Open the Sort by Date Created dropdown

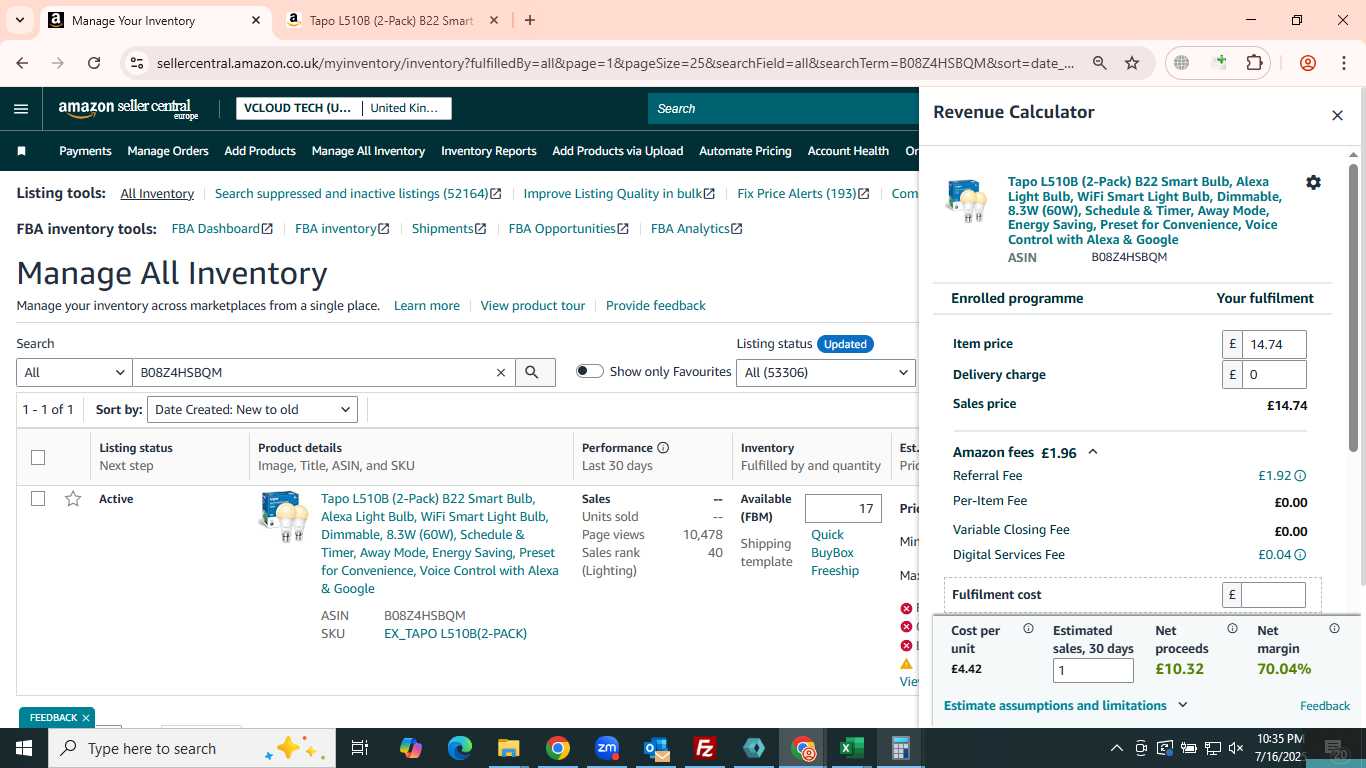[252, 409]
